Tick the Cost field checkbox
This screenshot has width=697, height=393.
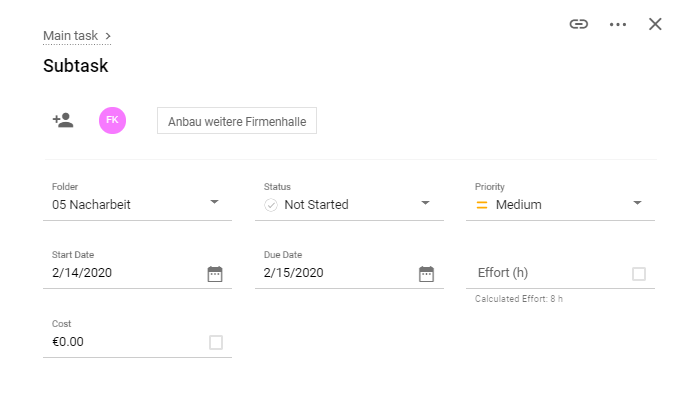pyautogui.click(x=216, y=342)
